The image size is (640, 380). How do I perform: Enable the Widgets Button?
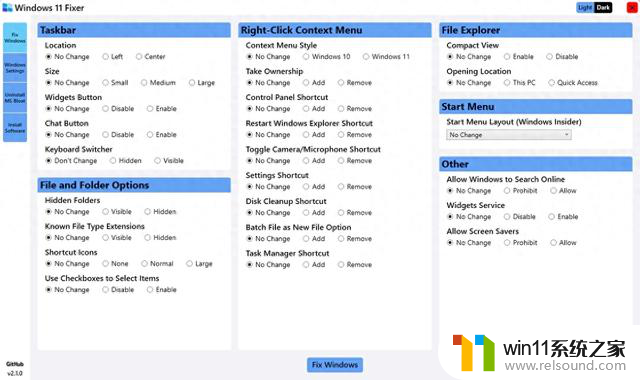(162, 109)
